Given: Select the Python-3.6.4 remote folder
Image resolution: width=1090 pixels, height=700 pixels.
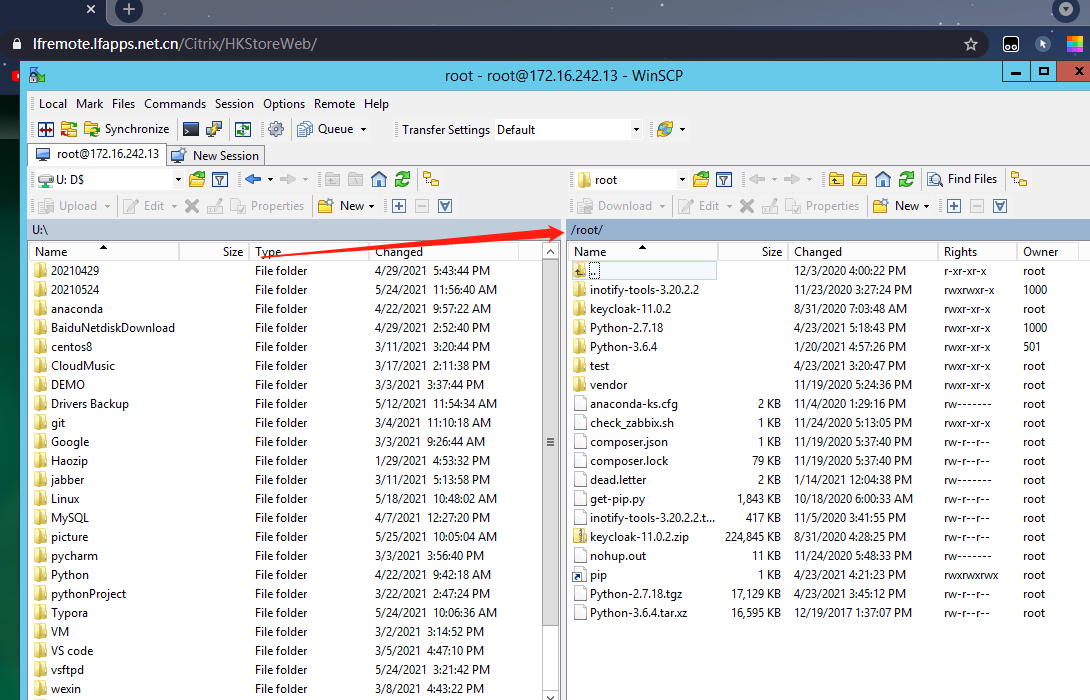Looking at the screenshot, I should [x=623, y=346].
